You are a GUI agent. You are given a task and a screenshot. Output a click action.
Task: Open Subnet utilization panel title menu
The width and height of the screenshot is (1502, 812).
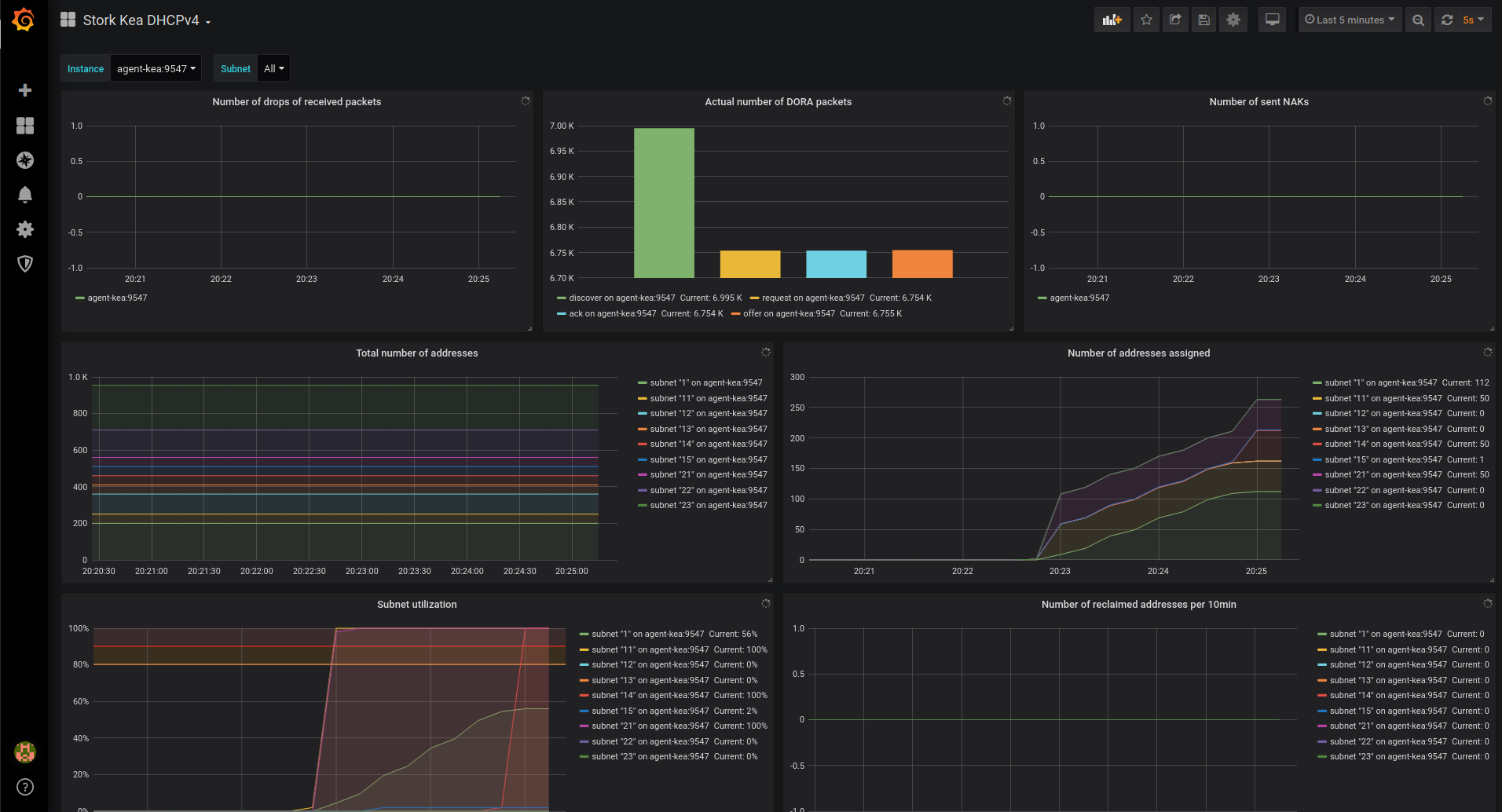(417, 605)
